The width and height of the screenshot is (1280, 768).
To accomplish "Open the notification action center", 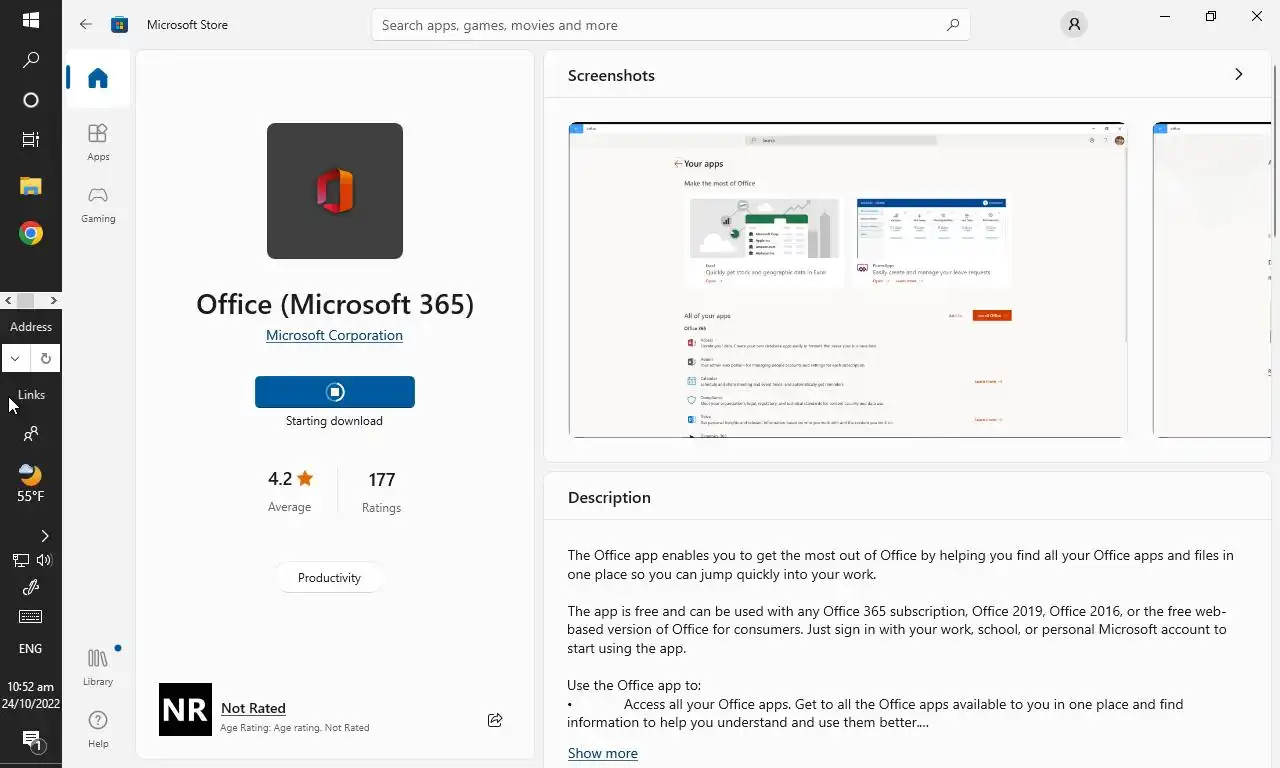I will pos(31,741).
